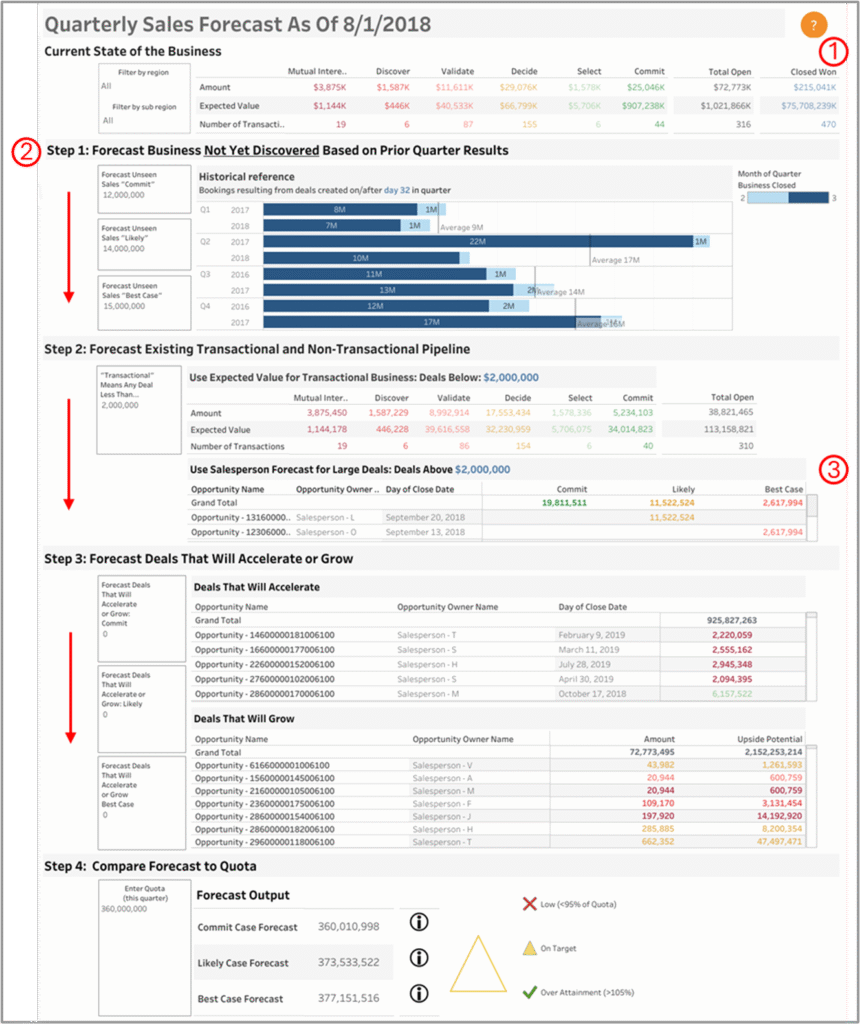Click red annotation circle number 3

point(834,468)
